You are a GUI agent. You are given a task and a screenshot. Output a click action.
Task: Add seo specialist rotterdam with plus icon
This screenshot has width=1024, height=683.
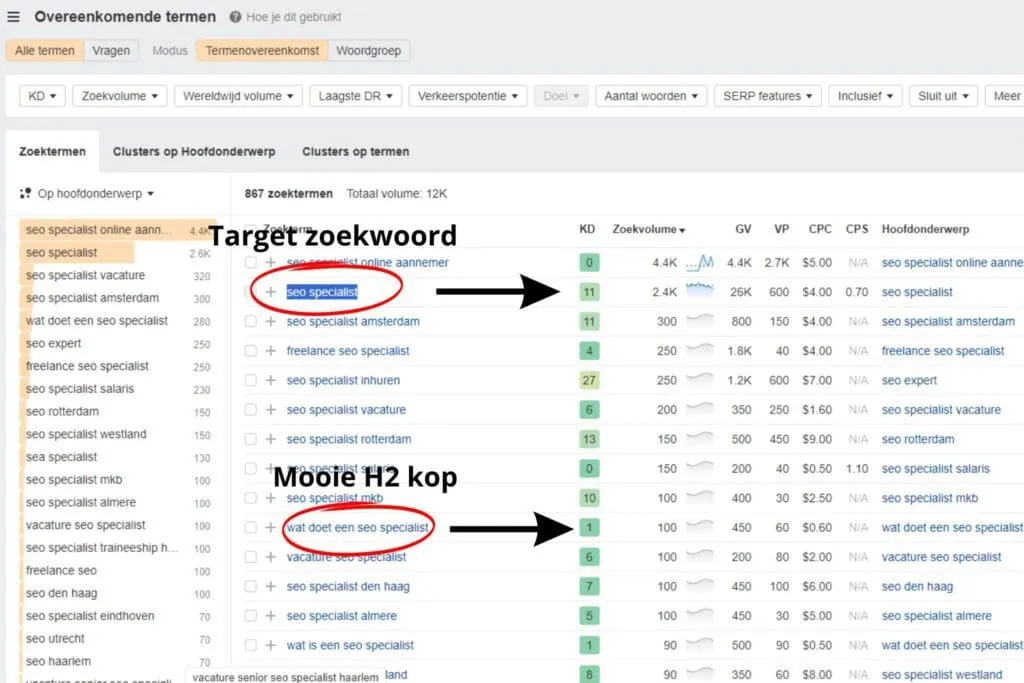[271, 439]
